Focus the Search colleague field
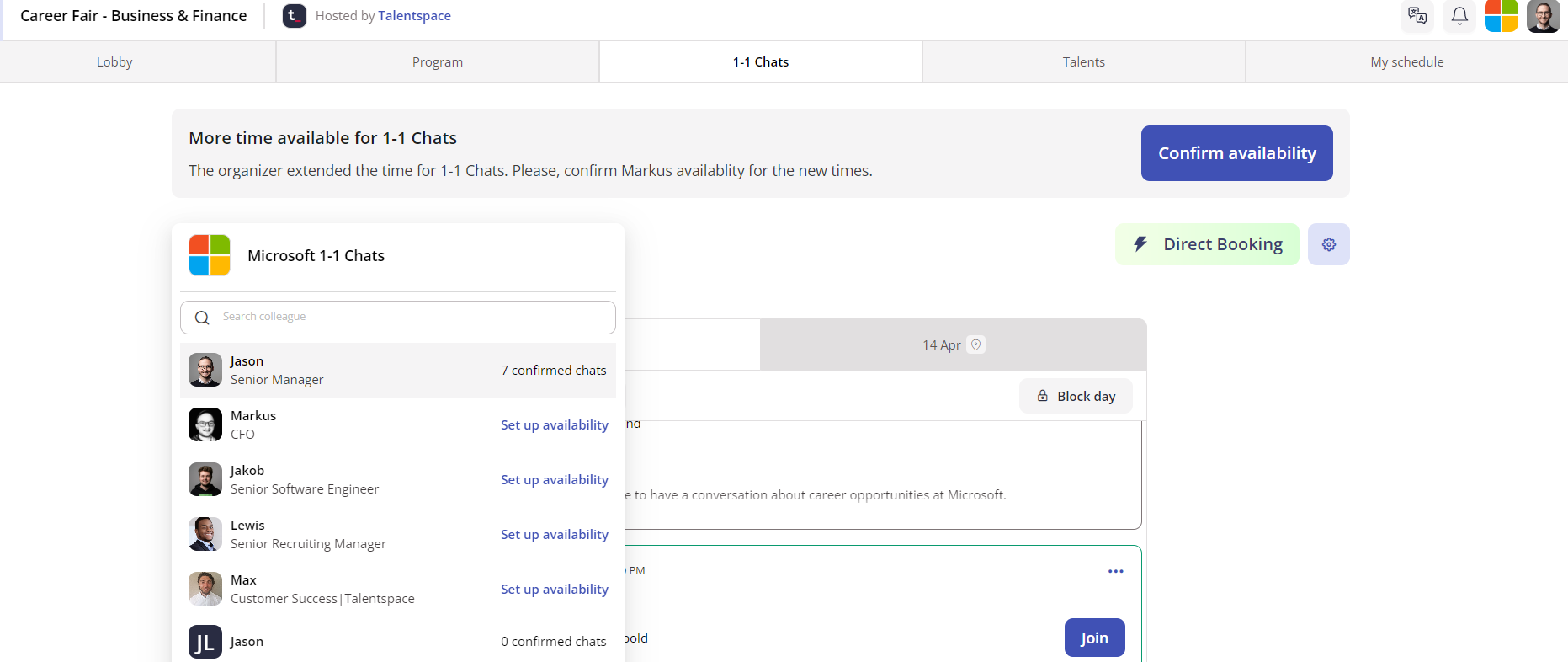1568x662 pixels. 398,318
